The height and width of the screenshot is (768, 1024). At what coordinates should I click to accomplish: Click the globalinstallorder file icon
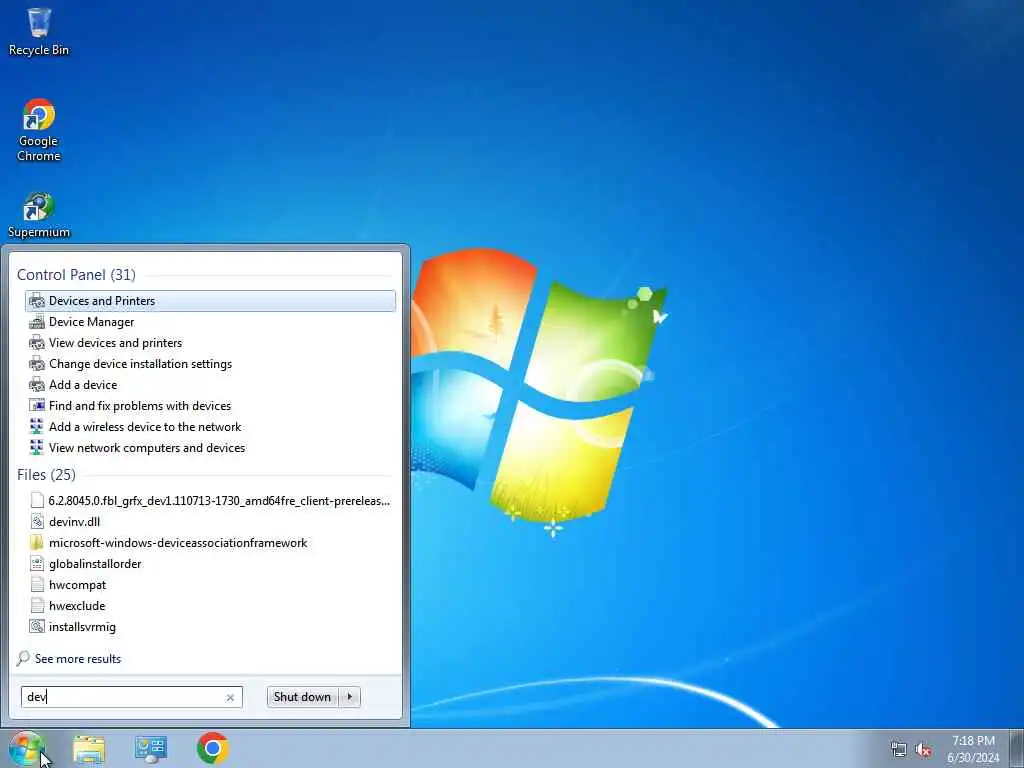[37, 564]
